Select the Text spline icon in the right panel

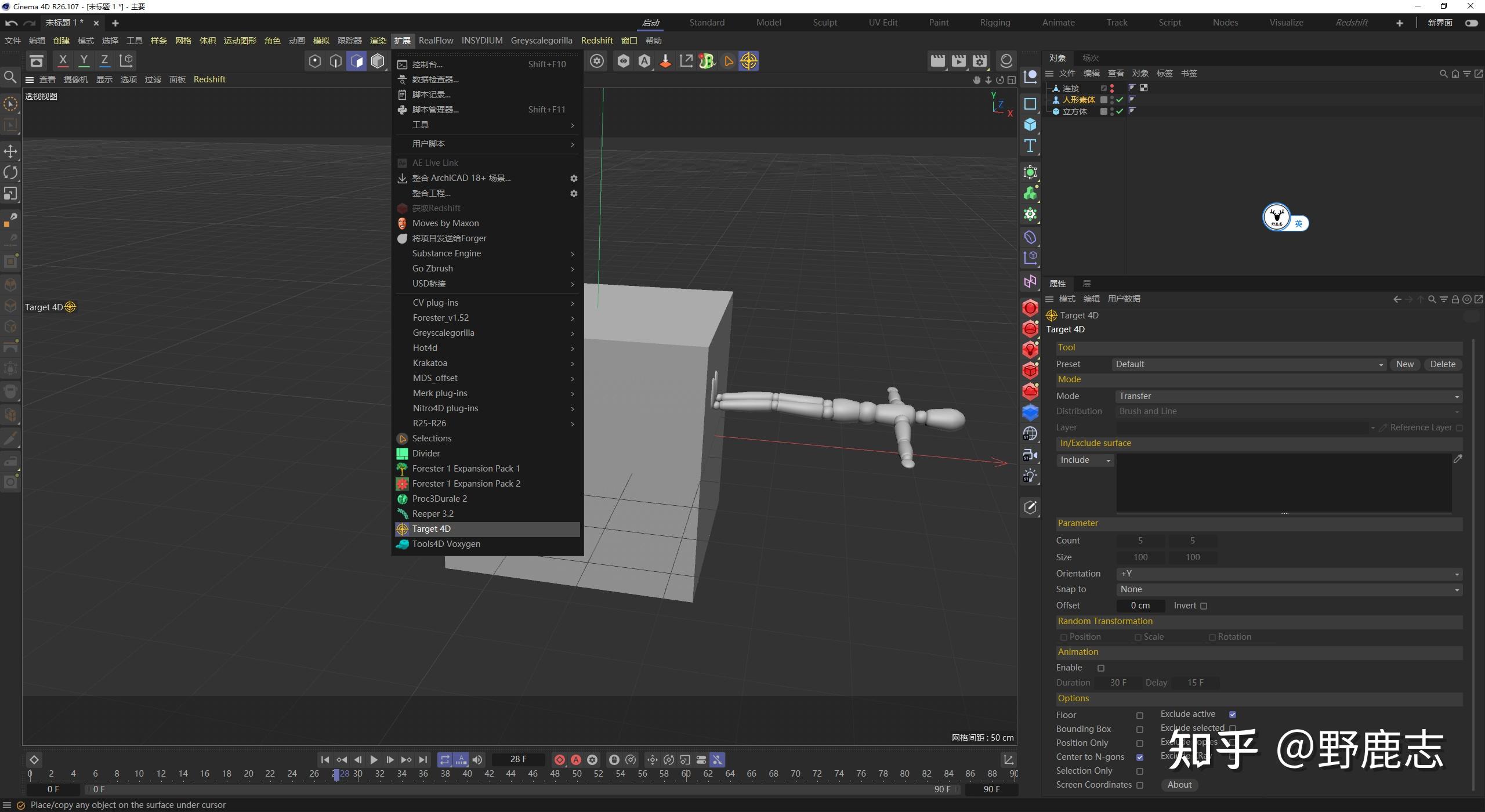tap(1030, 147)
